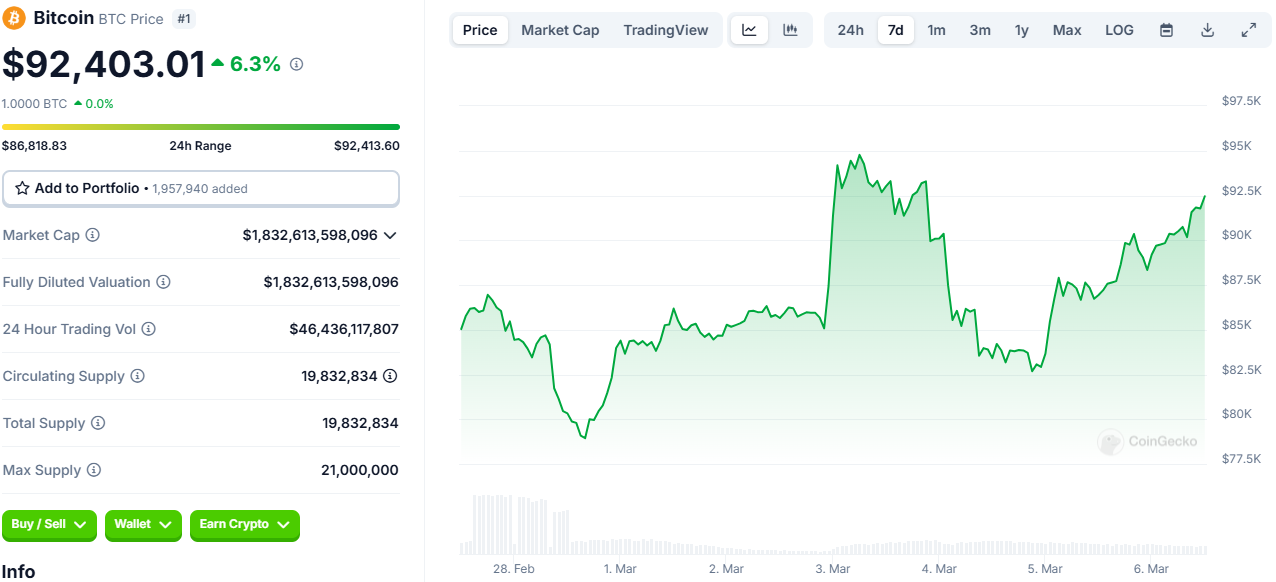Viewport: 1276px width, 582px height.
Task: Download chart data via download icon
Action: [1207, 30]
